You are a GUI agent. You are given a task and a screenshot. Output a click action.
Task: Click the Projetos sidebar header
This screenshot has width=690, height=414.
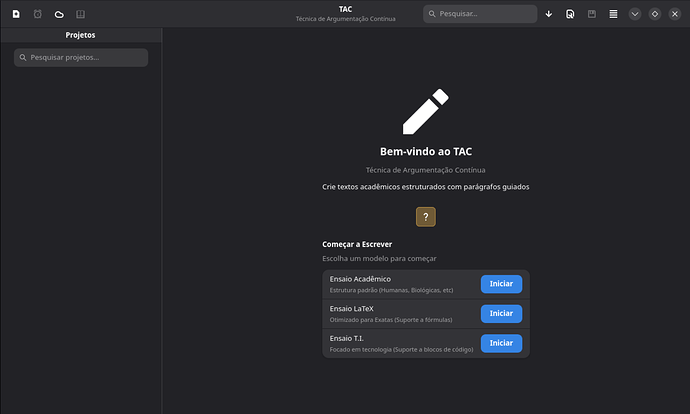(81, 34)
